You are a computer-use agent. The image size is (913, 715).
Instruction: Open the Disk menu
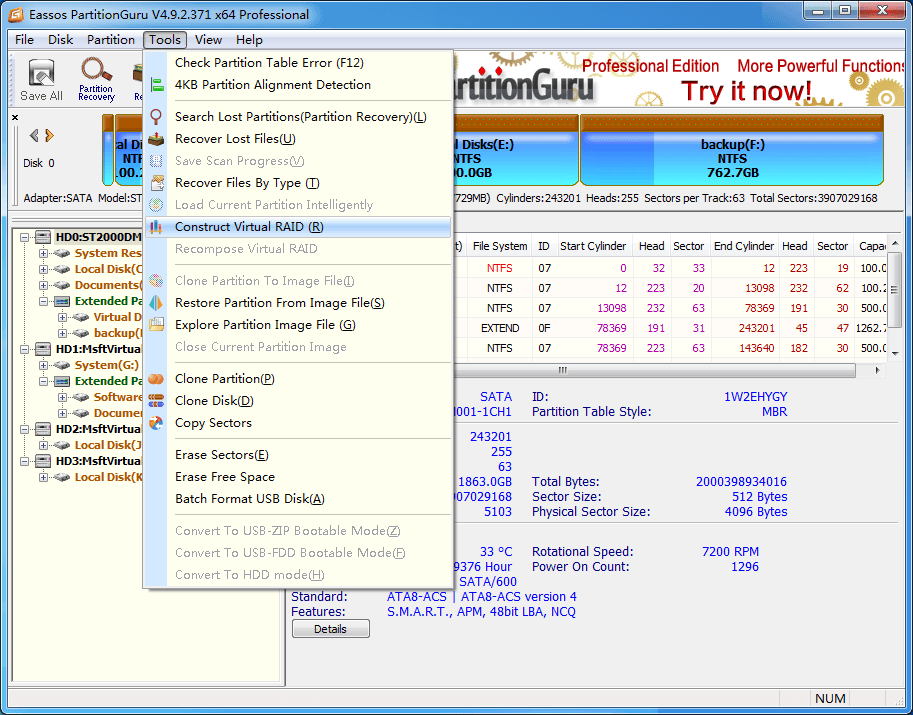coord(61,40)
